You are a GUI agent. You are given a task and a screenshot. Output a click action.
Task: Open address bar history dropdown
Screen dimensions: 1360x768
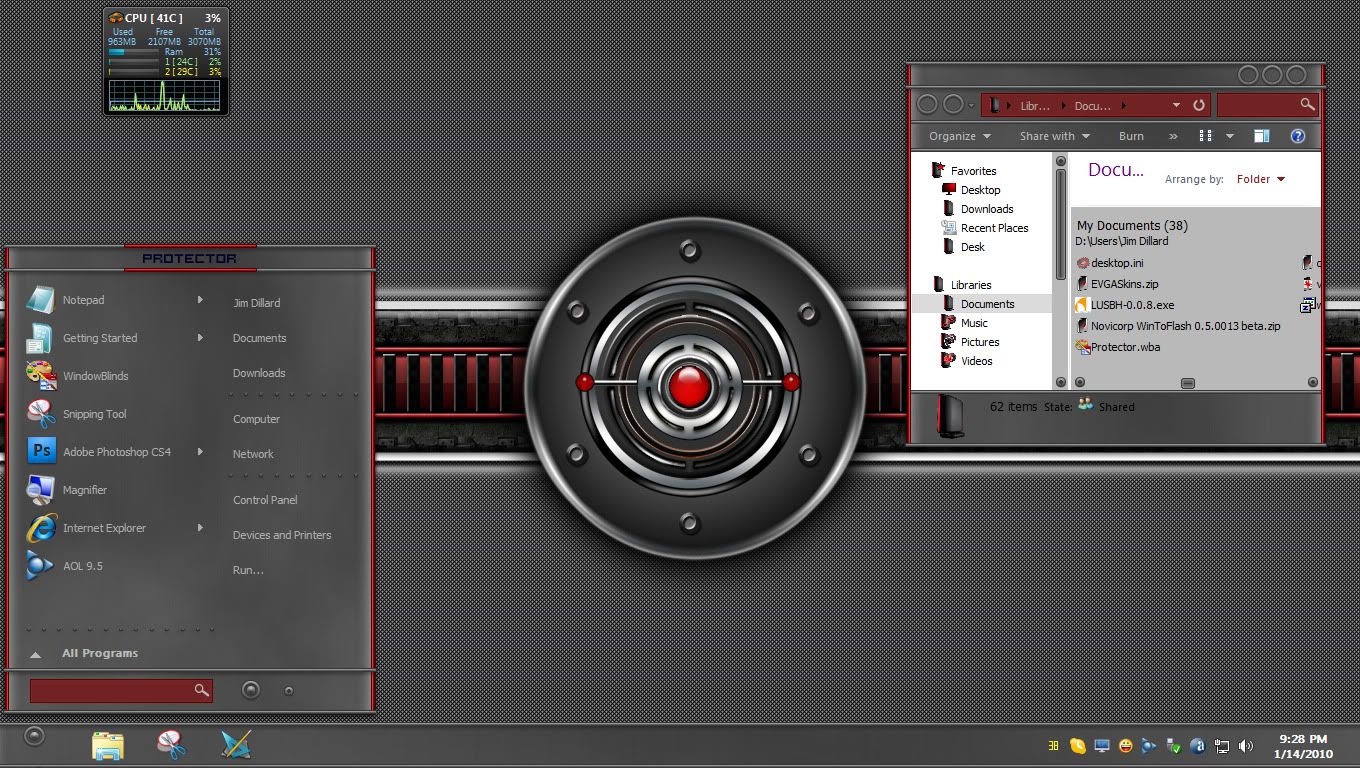(1176, 105)
